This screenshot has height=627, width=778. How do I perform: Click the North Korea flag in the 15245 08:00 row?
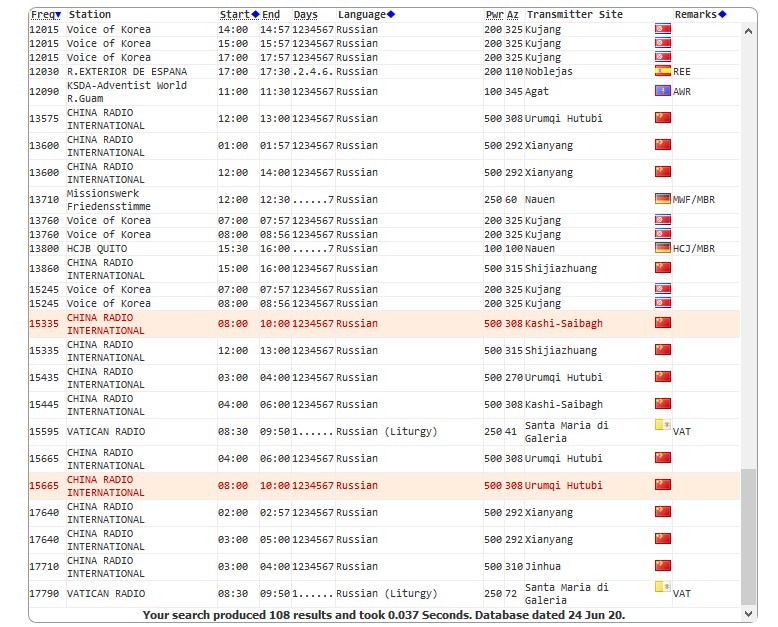coord(663,303)
